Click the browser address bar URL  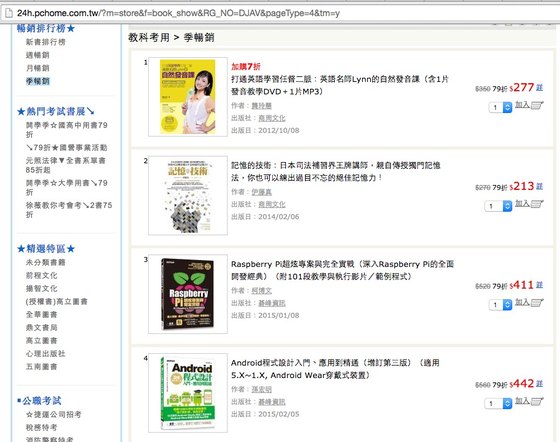tap(179, 13)
